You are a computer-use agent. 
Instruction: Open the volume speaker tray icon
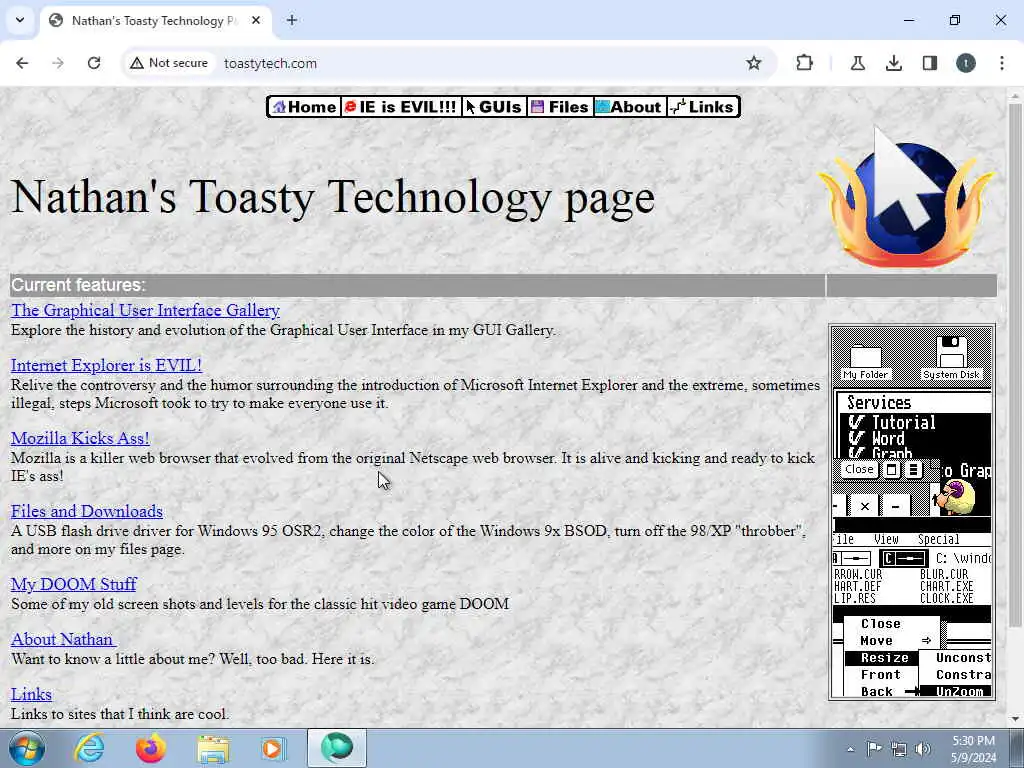point(923,748)
